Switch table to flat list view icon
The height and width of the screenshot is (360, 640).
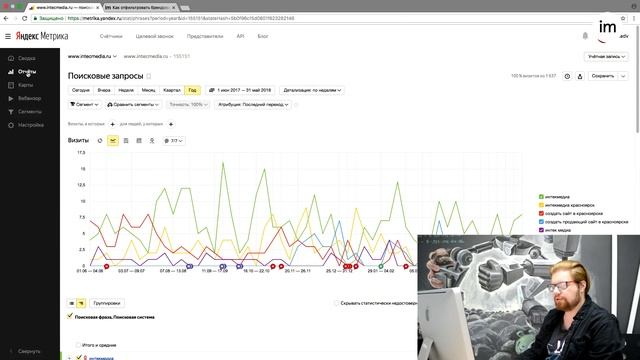point(71,303)
